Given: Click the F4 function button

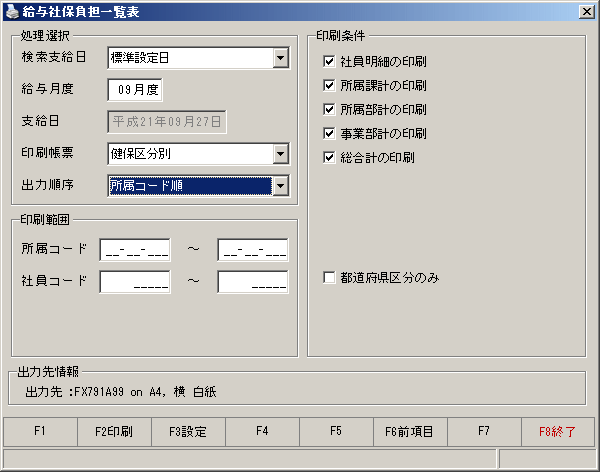Looking at the screenshot, I should pyautogui.click(x=262, y=432).
